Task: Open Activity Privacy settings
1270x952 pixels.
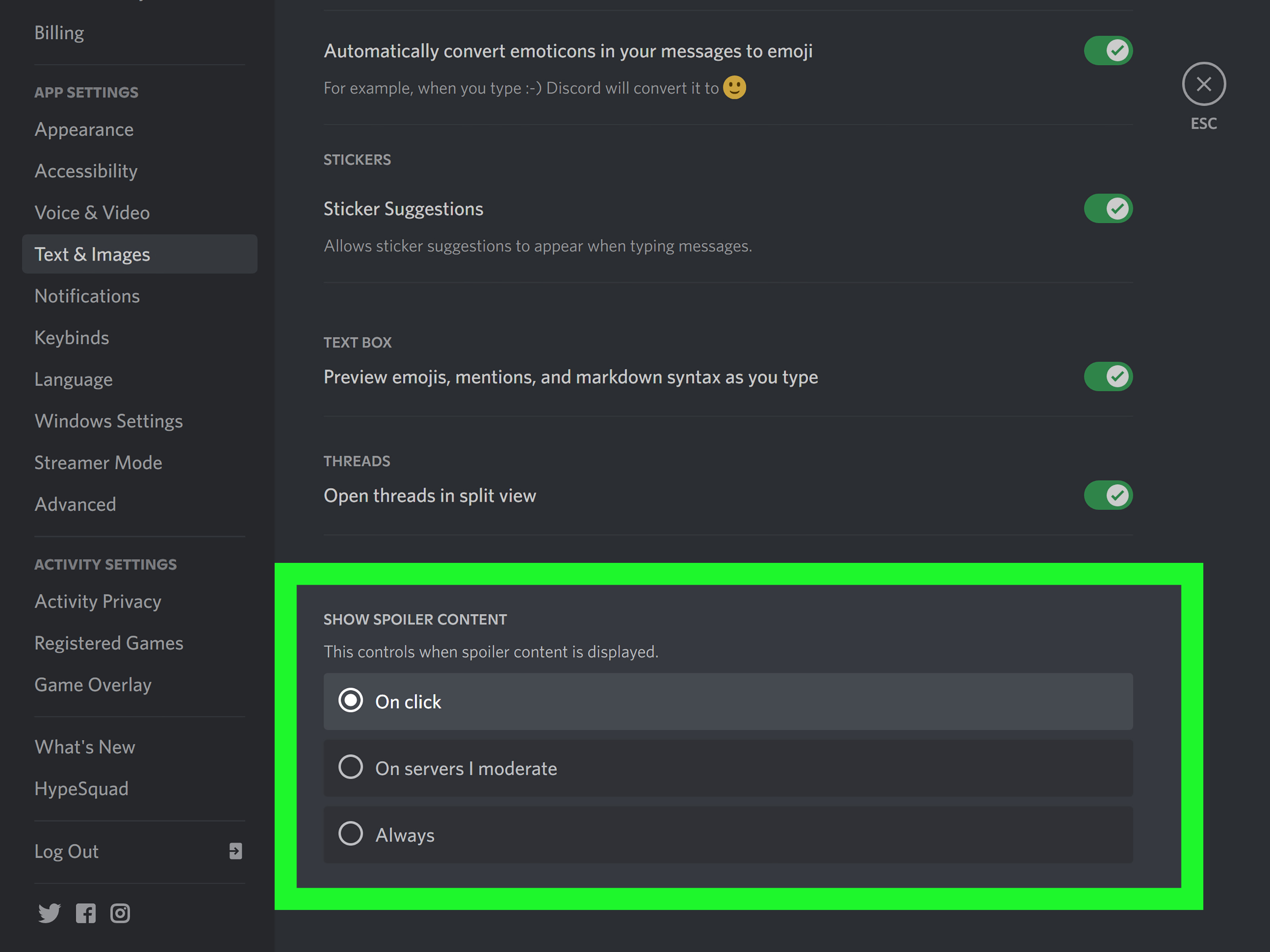Action: coord(98,601)
